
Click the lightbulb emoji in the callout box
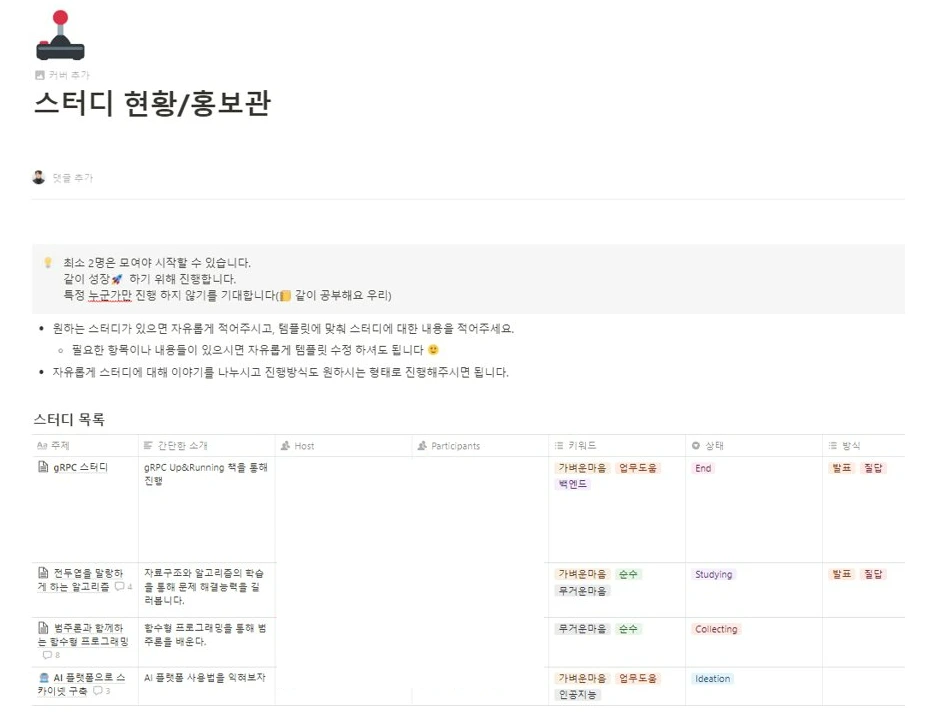coord(47,261)
